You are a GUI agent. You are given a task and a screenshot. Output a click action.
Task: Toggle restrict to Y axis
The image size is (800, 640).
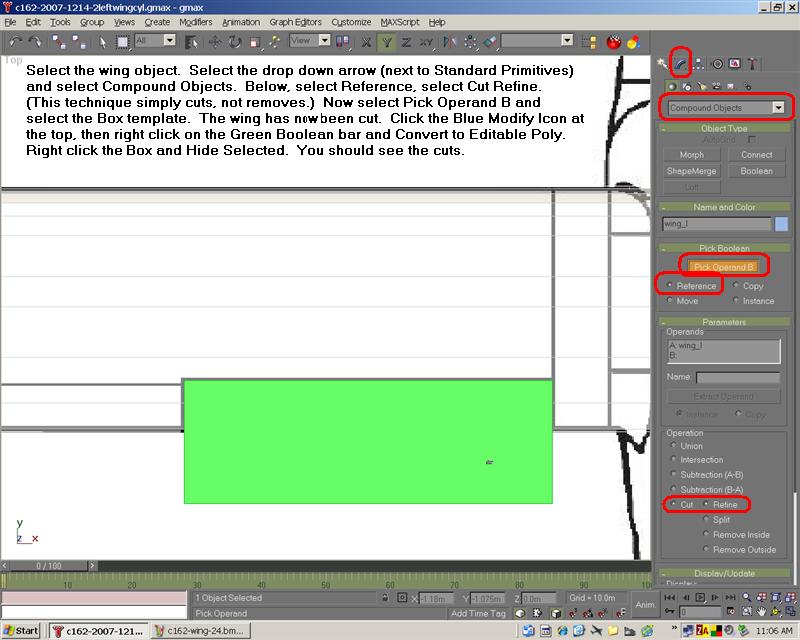tap(387, 42)
